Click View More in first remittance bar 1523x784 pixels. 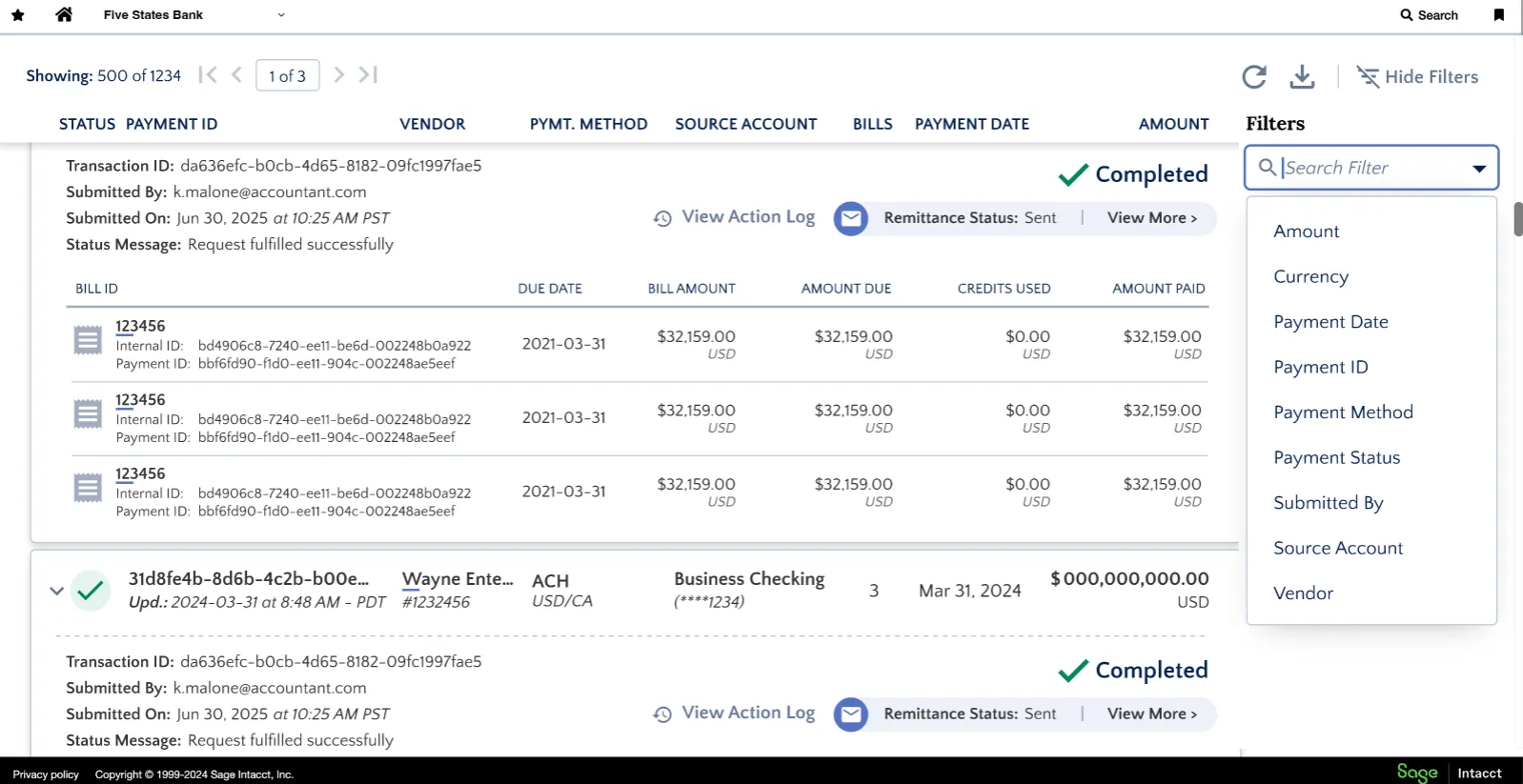[x=1151, y=218]
